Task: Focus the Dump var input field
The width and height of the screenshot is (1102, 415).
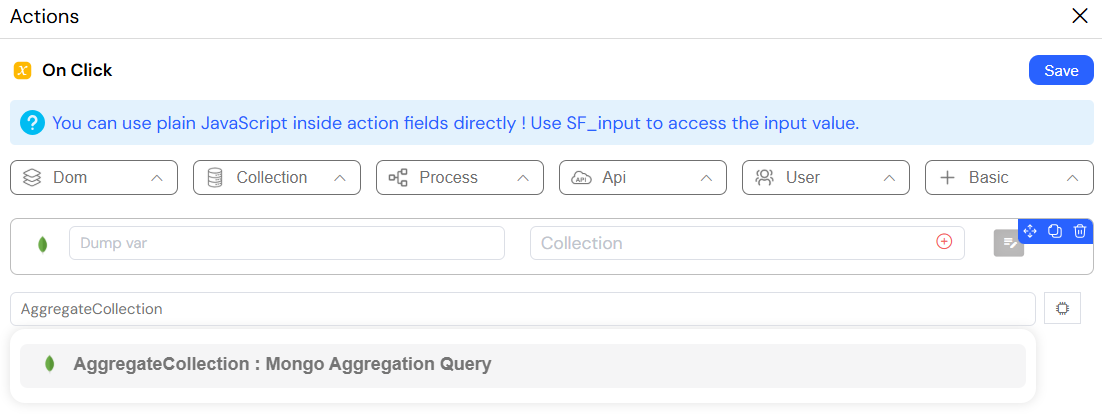Action: click(x=287, y=243)
